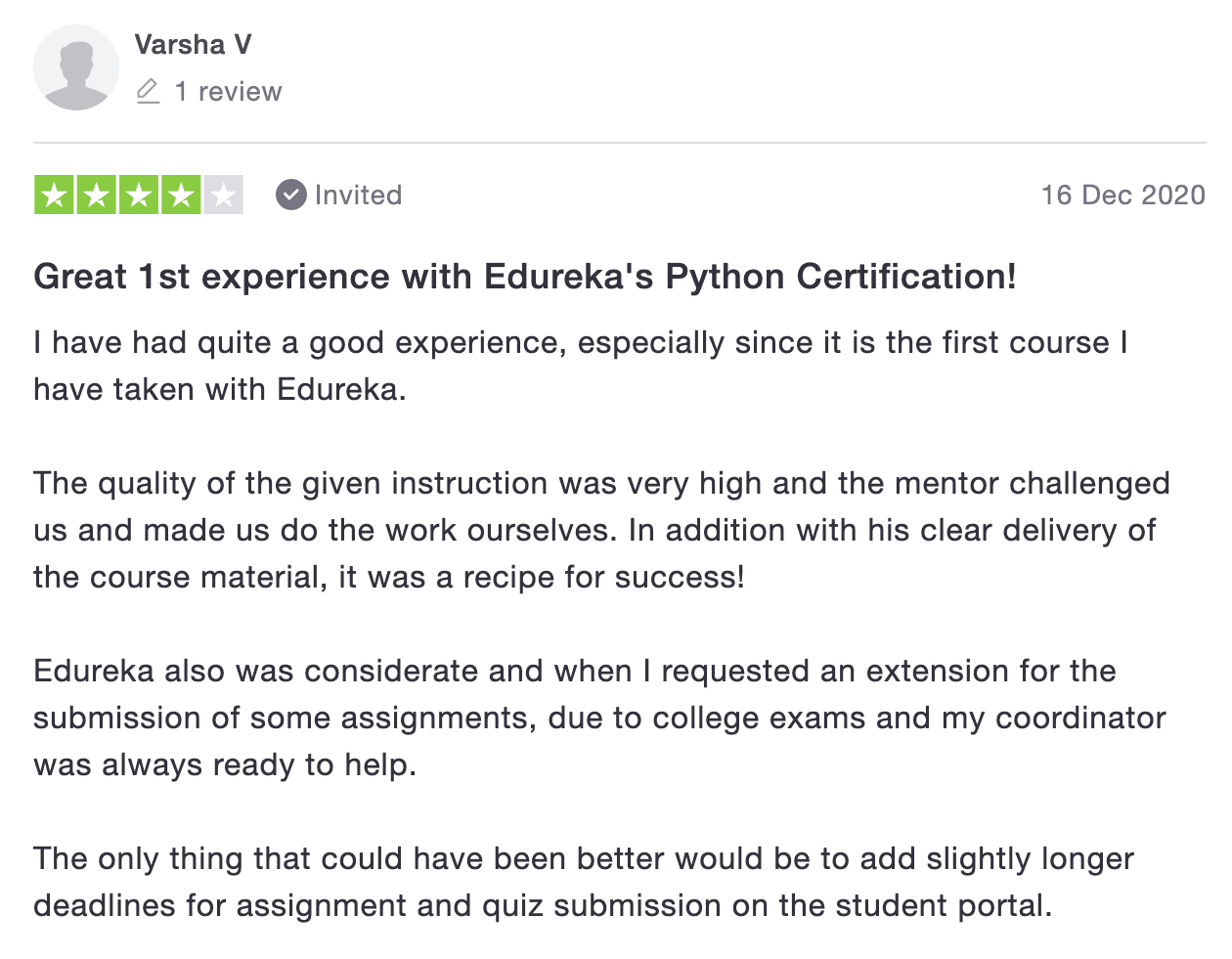Click the Invited badge to filter invited reviews
The width and height of the screenshot is (1232, 959).
(x=337, y=195)
